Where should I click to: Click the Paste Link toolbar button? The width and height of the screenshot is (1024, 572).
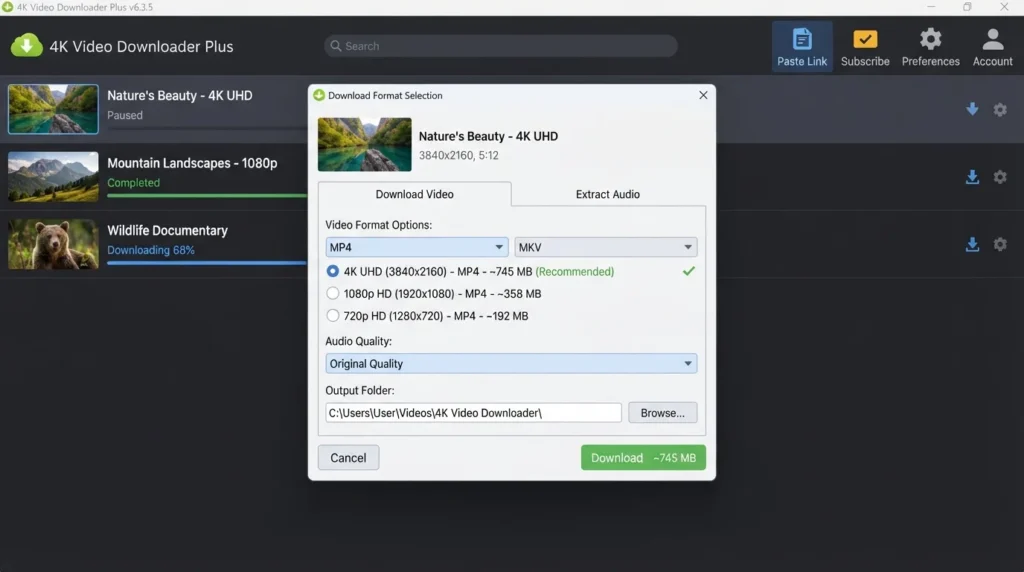(x=802, y=46)
